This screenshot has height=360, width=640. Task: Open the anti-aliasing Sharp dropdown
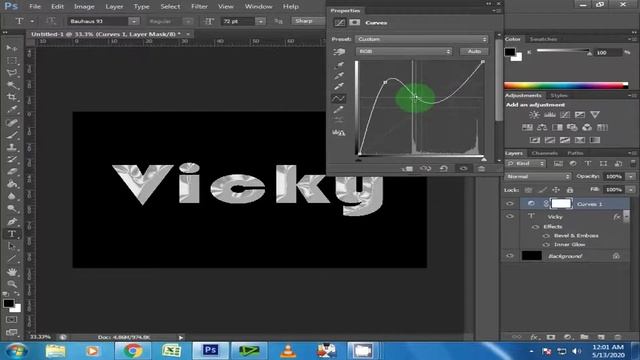click(308, 21)
